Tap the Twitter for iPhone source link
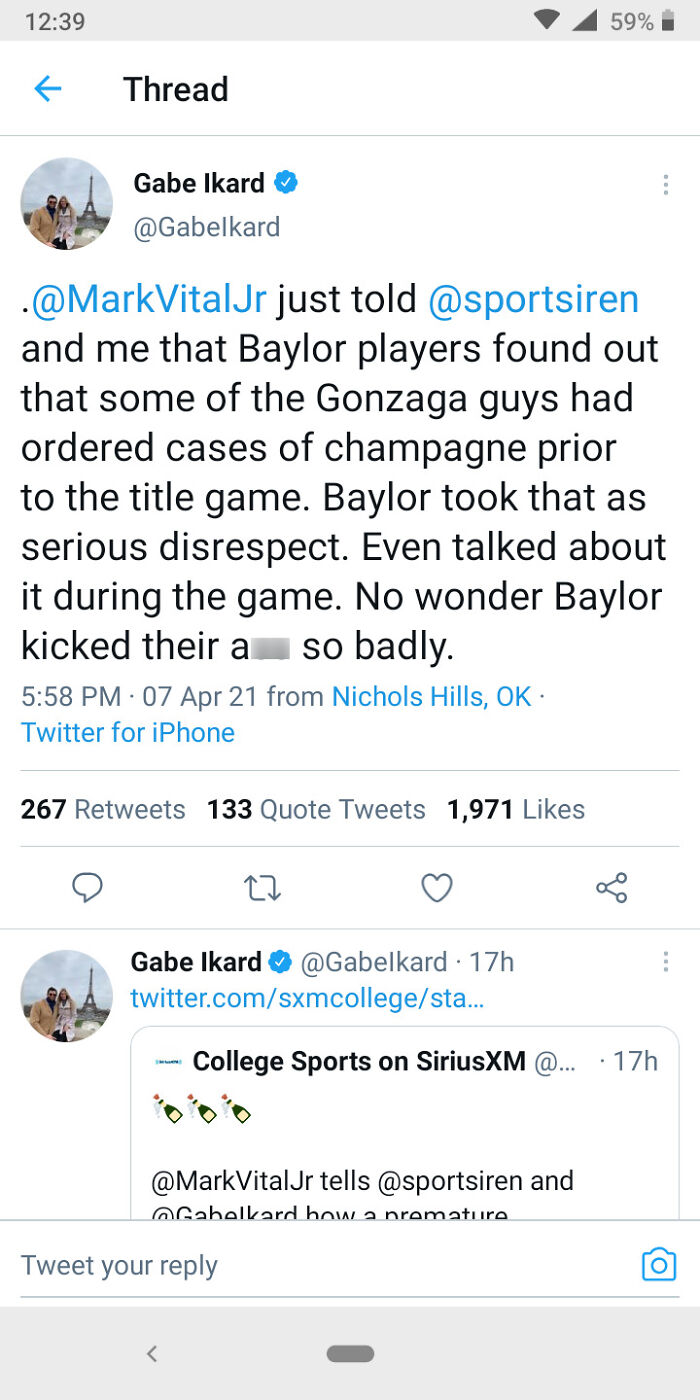Image resolution: width=700 pixels, height=1400 pixels. [x=128, y=732]
